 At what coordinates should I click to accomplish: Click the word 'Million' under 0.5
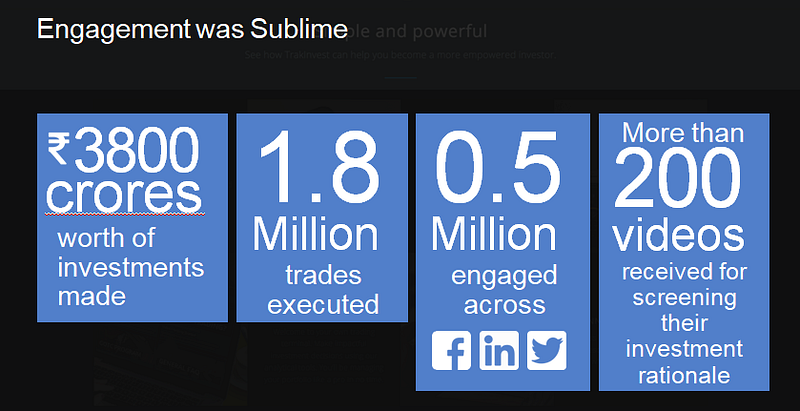[x=493, y=234]
